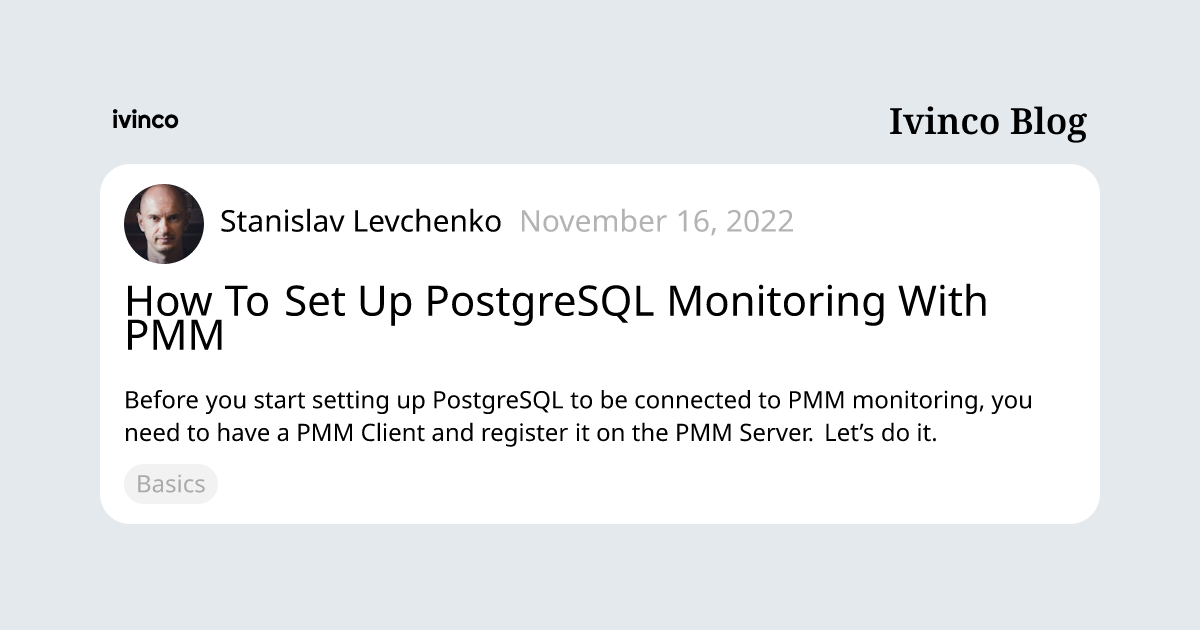Open Stanislav Levchenko's avatar photo
This screenshot has height=630, width=1200.
click(x=164, y=224)
